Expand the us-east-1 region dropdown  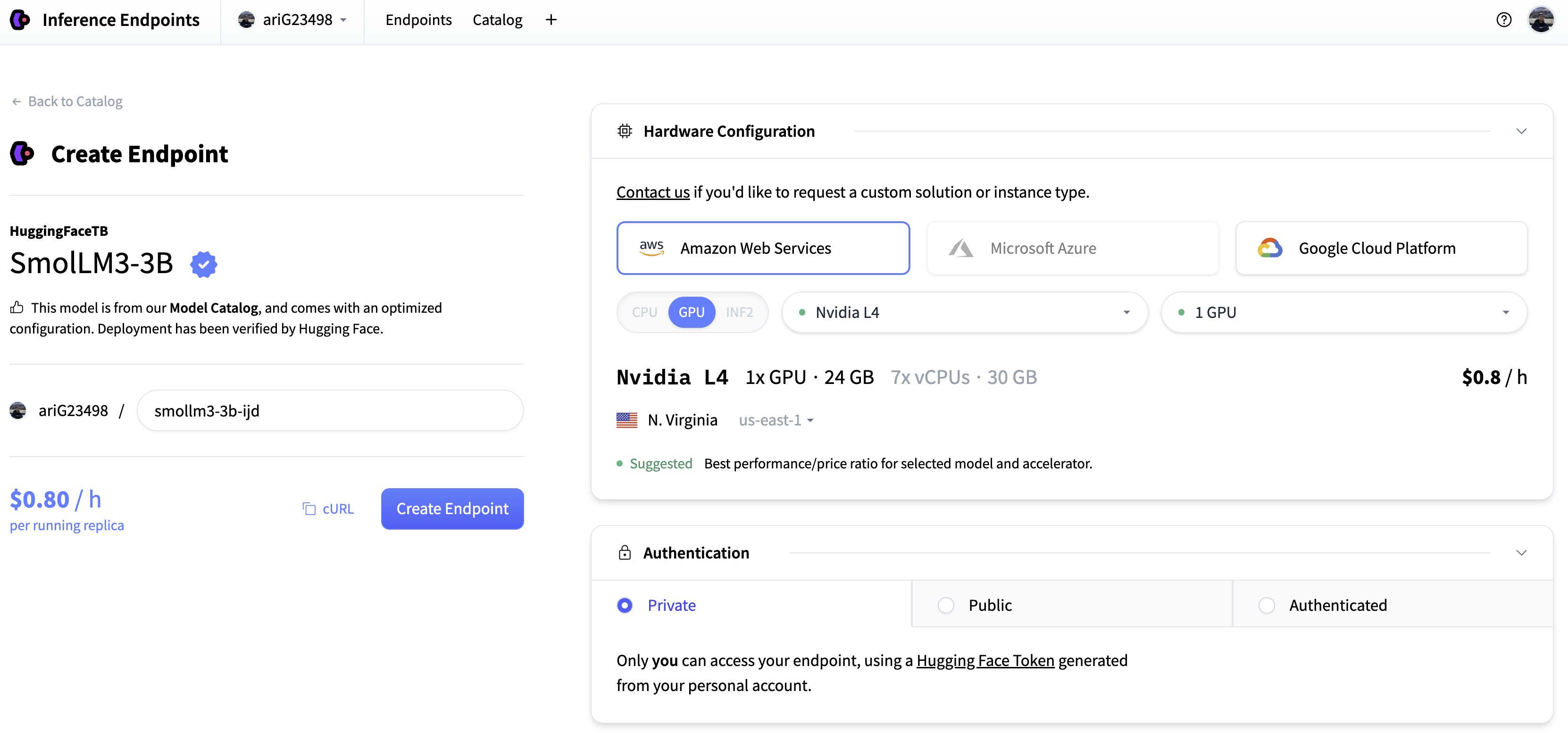[x=776, y=420]
